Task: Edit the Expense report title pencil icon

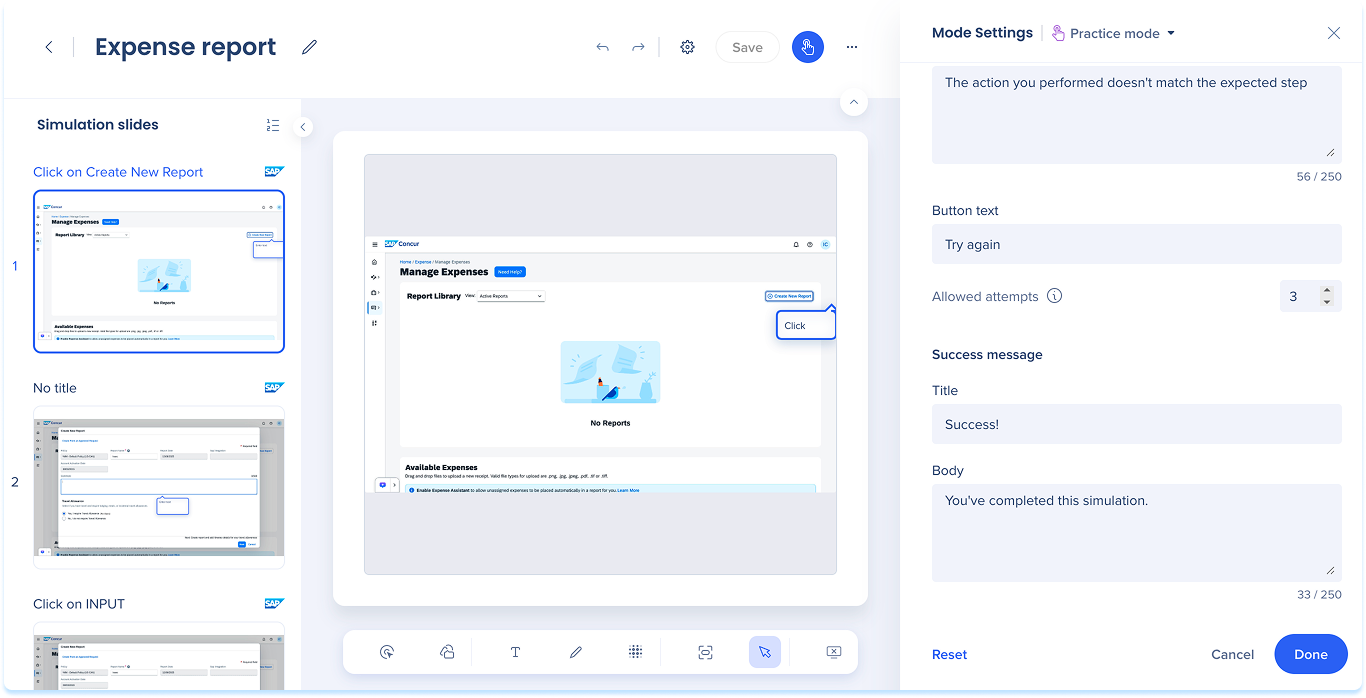Action: (309, 47)
